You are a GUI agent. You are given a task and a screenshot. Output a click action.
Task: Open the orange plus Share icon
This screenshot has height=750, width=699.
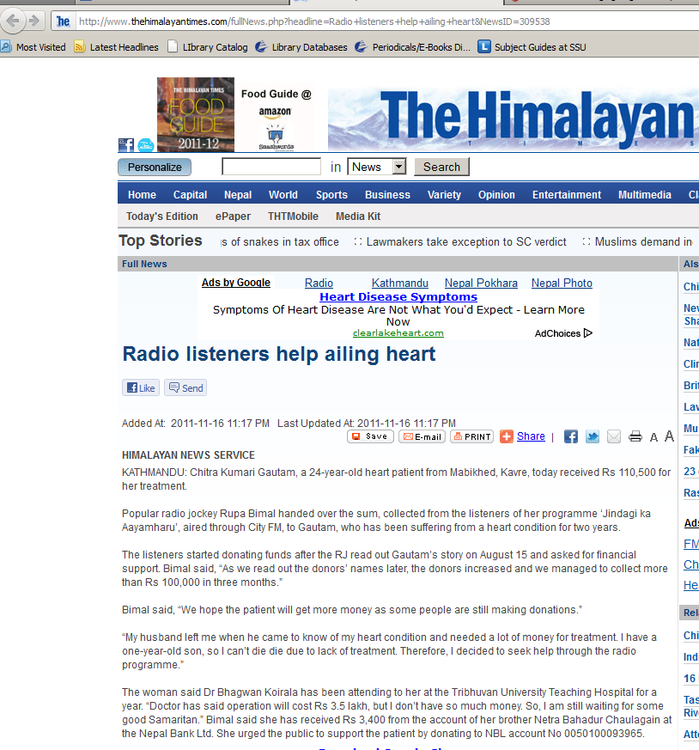[507, 436]
